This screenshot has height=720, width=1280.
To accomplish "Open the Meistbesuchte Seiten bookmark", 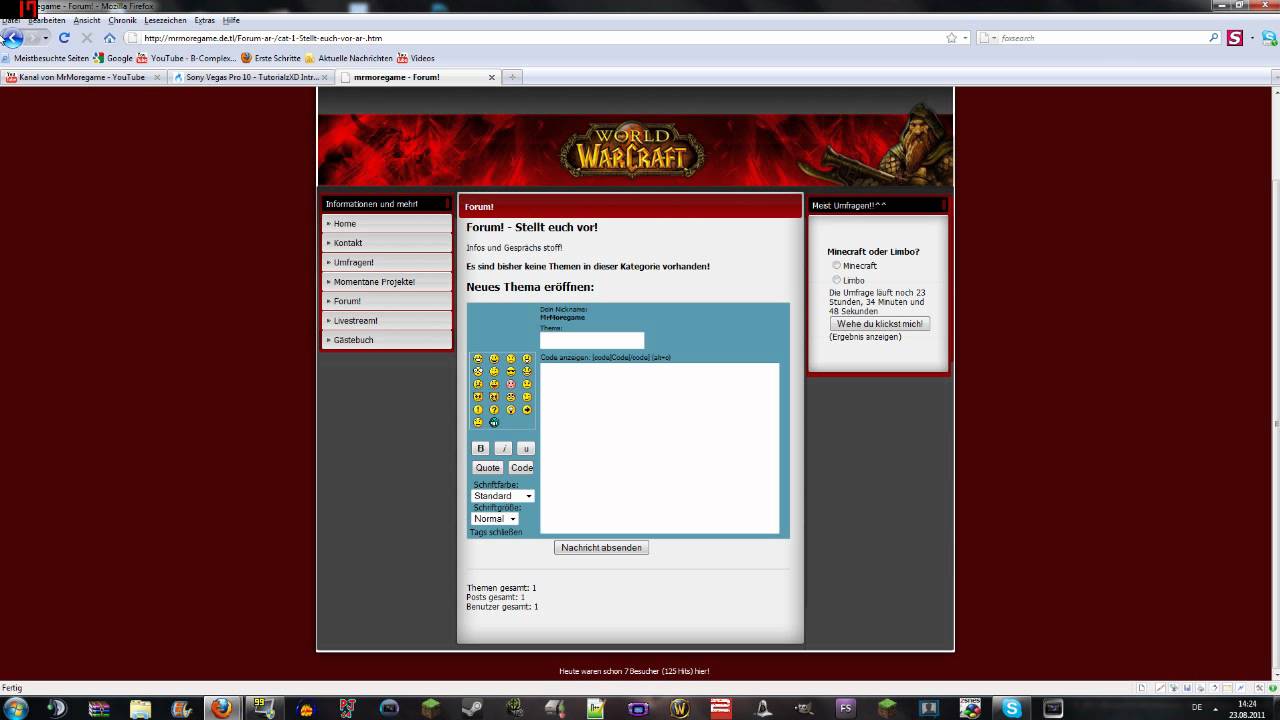I will point(46,58).
